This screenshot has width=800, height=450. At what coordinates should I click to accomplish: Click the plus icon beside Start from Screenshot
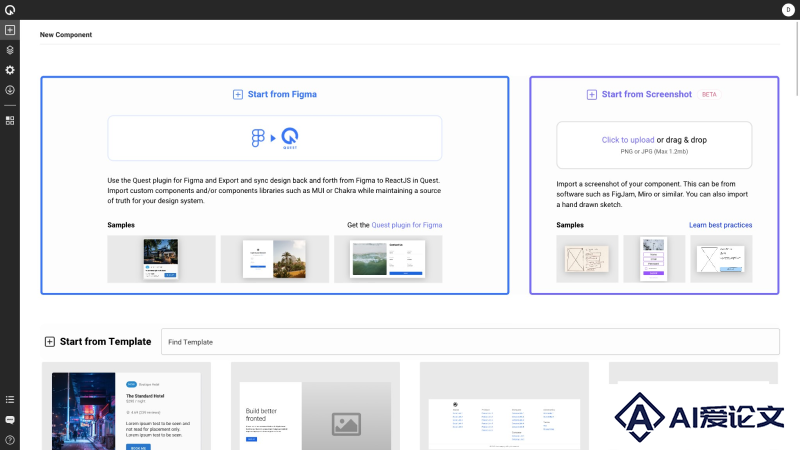[x=592, y=94]
